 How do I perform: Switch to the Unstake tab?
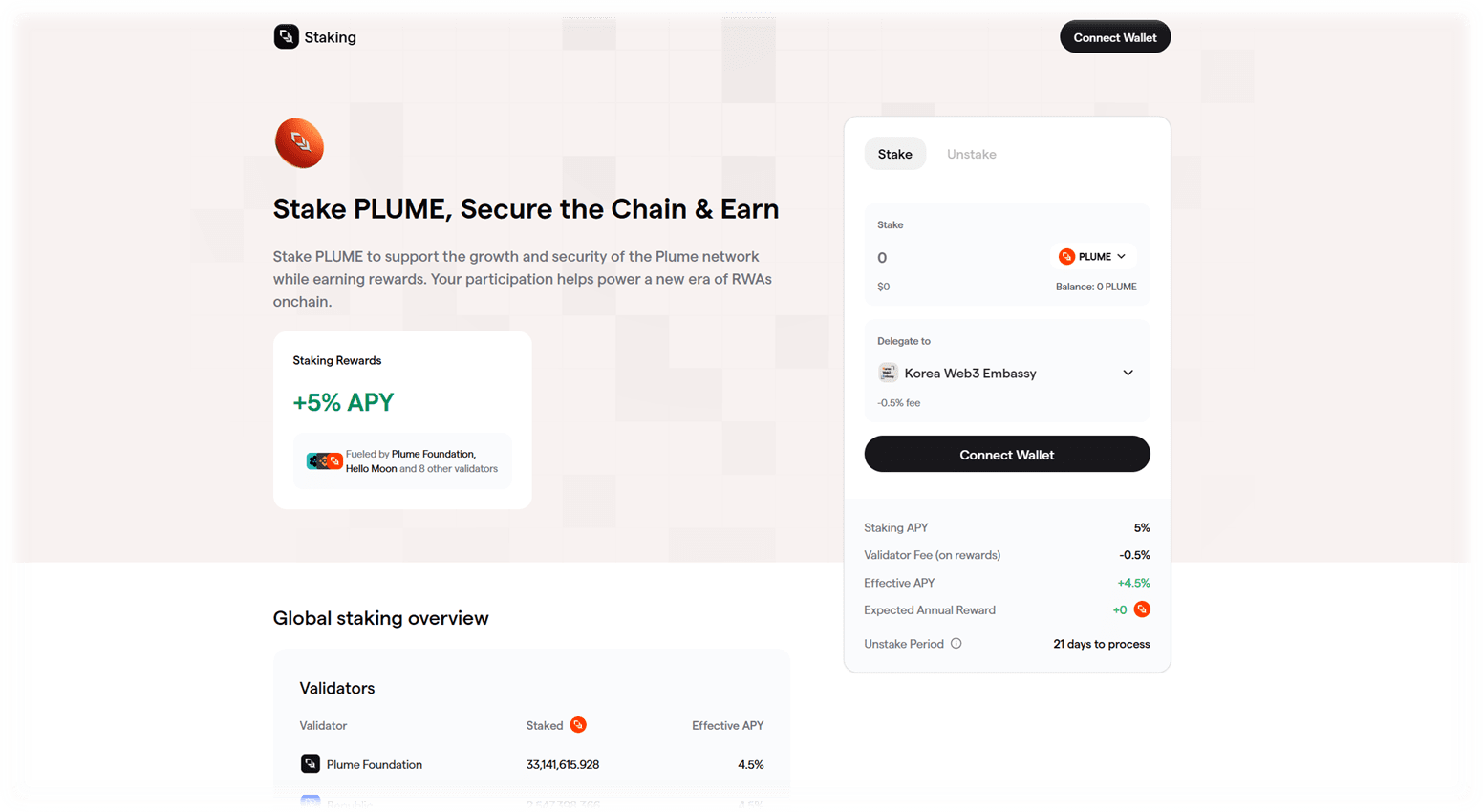(971, 154)
